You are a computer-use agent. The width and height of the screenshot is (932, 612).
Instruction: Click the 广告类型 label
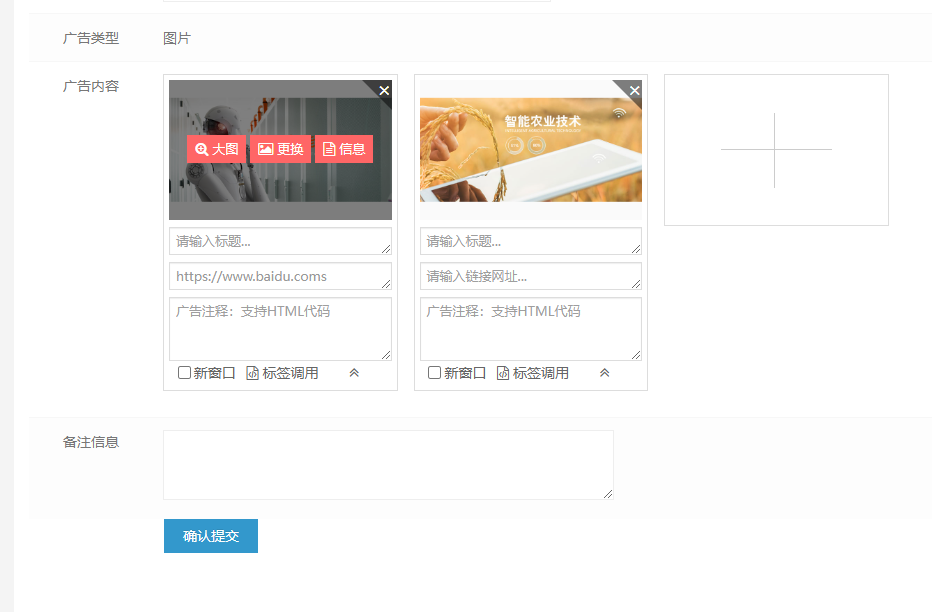coord(91,39)
